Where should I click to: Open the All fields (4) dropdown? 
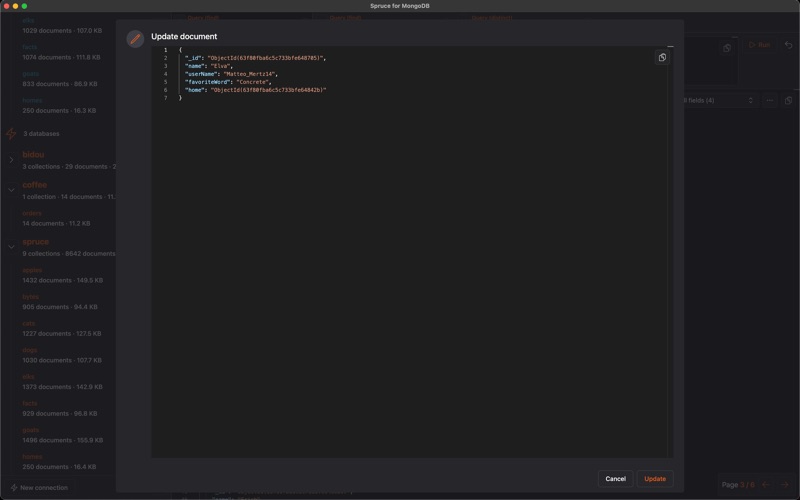click(x=718, y=101)
